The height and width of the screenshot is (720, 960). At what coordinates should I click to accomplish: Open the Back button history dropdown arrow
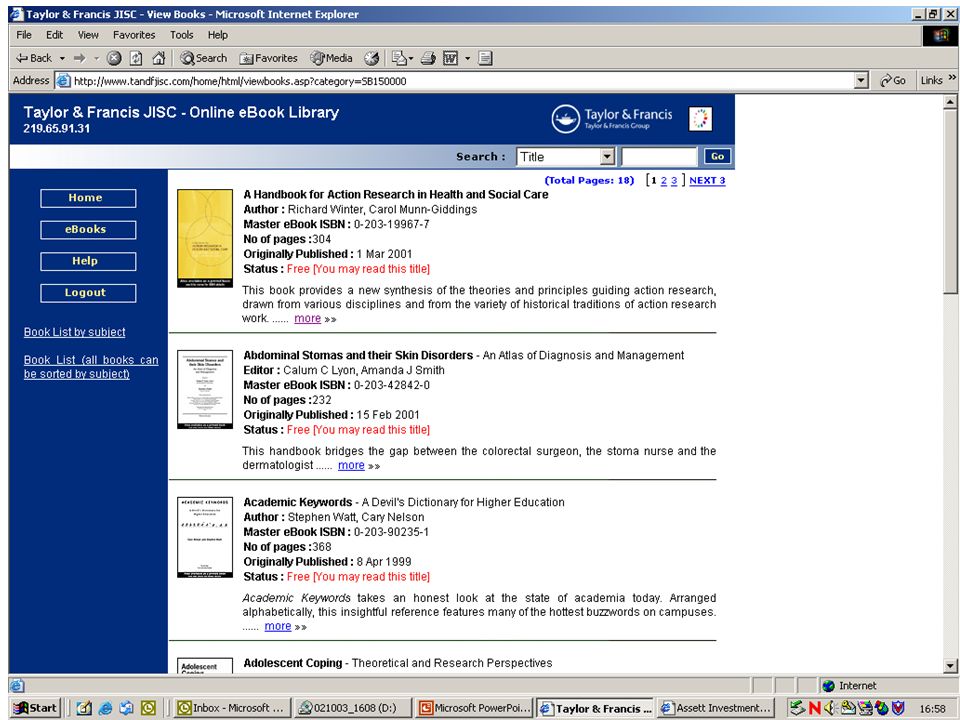pos(62,58)
